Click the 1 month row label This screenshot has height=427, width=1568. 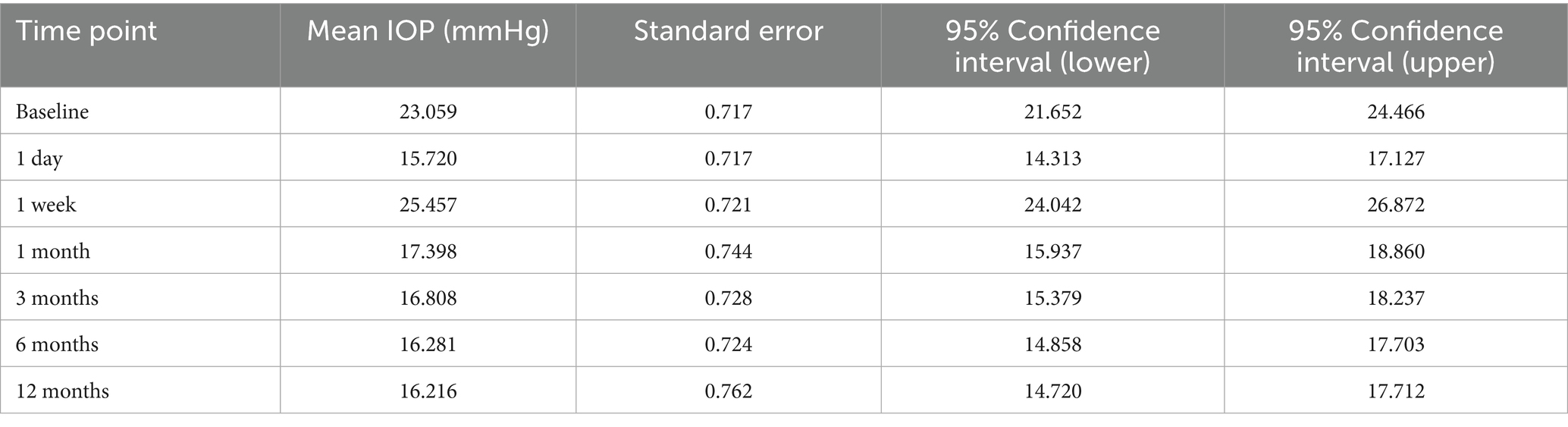point(53,251)
